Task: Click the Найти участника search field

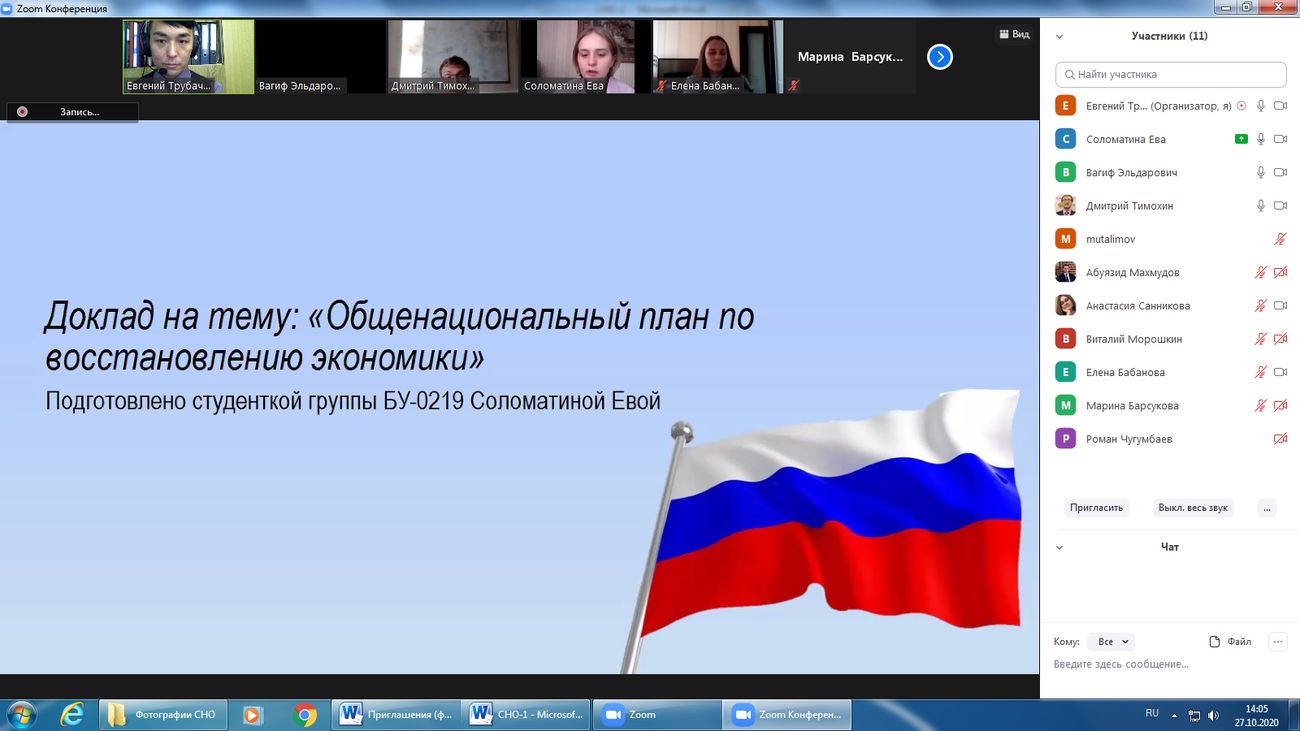Action: tap(1170, 74)
